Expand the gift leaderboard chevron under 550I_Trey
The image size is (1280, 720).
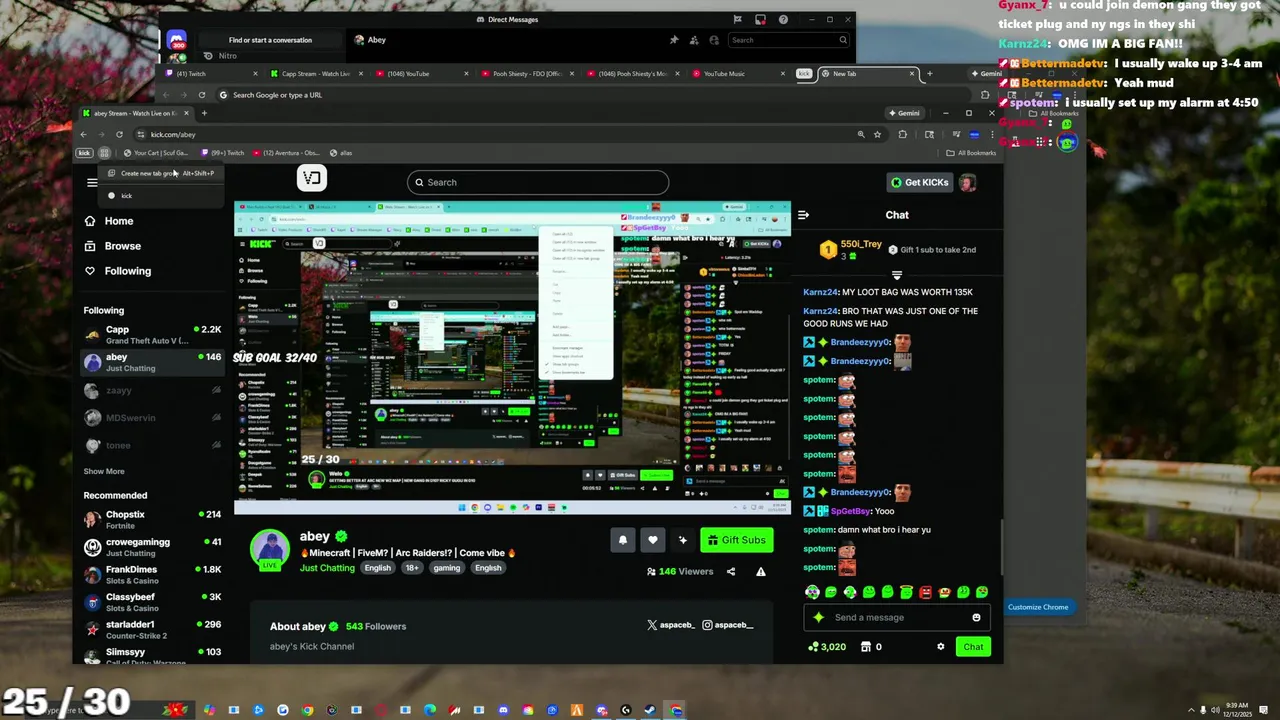[896, 274]
